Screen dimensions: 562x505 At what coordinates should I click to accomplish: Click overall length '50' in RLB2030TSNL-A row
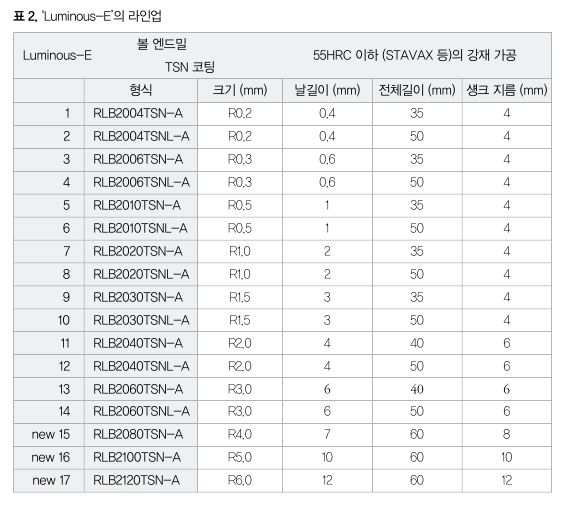[417, 320]
